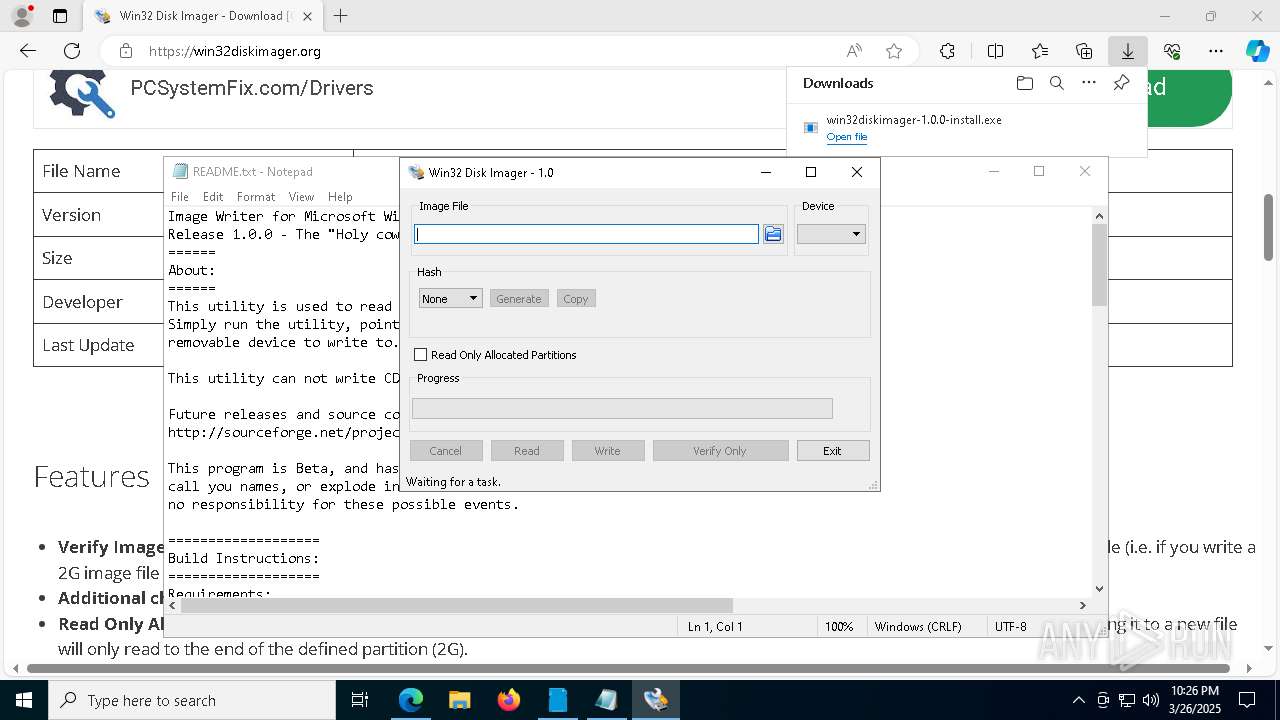This screenshot has height=720, width=1280.
Task: Open Edit menu in Notepad
Action: click(x=213, y=197)
